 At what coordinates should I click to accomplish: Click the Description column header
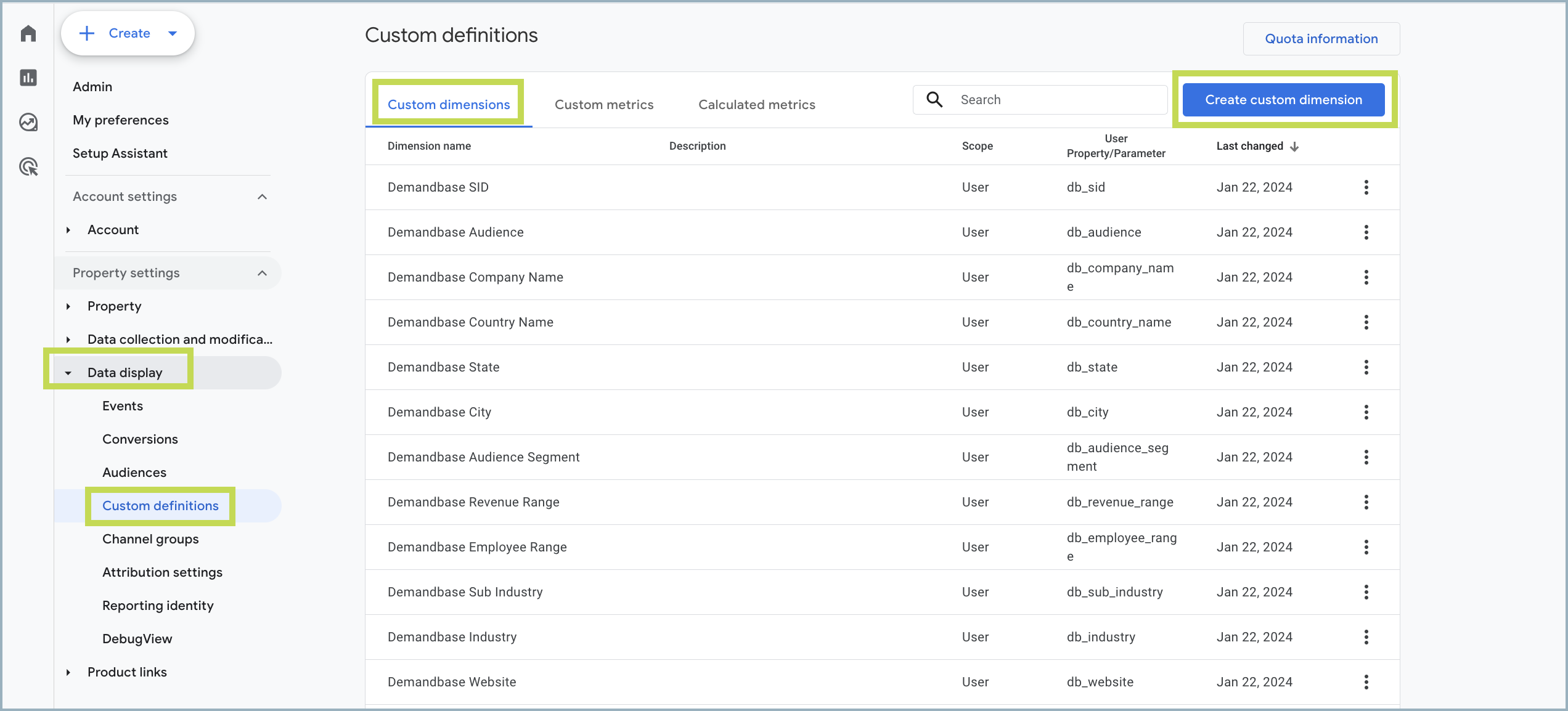tap(697, 147)
